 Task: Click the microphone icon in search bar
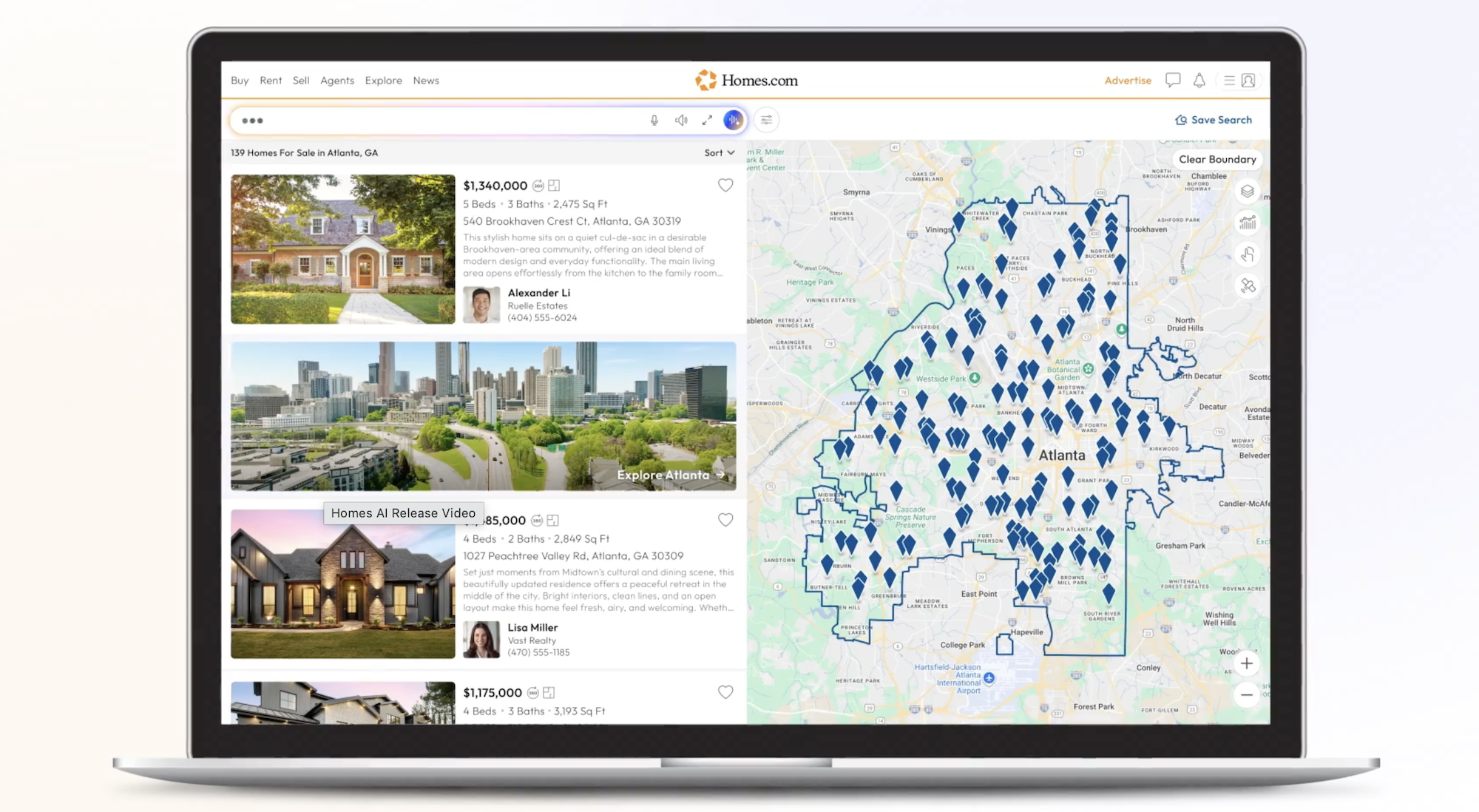(654, 121)
